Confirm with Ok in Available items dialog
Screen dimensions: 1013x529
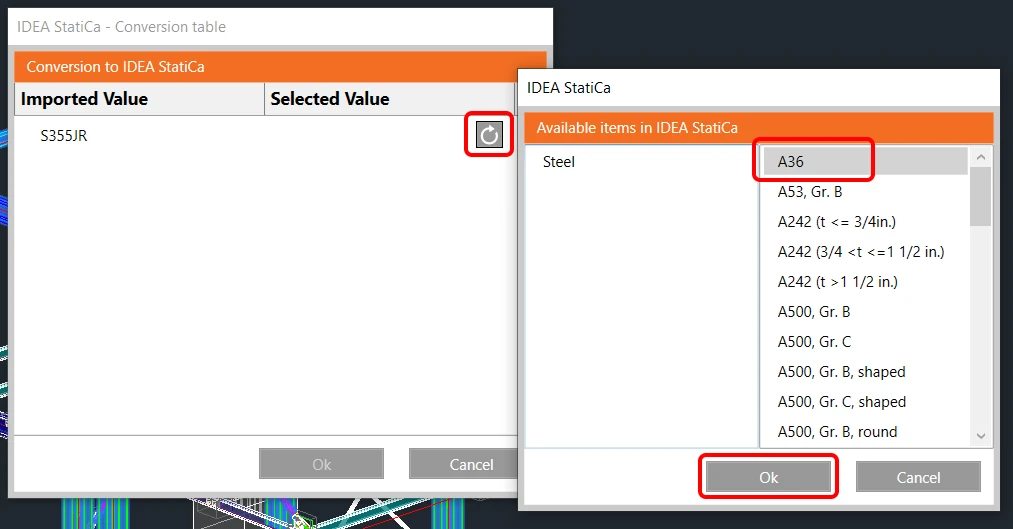click(768, 477)
